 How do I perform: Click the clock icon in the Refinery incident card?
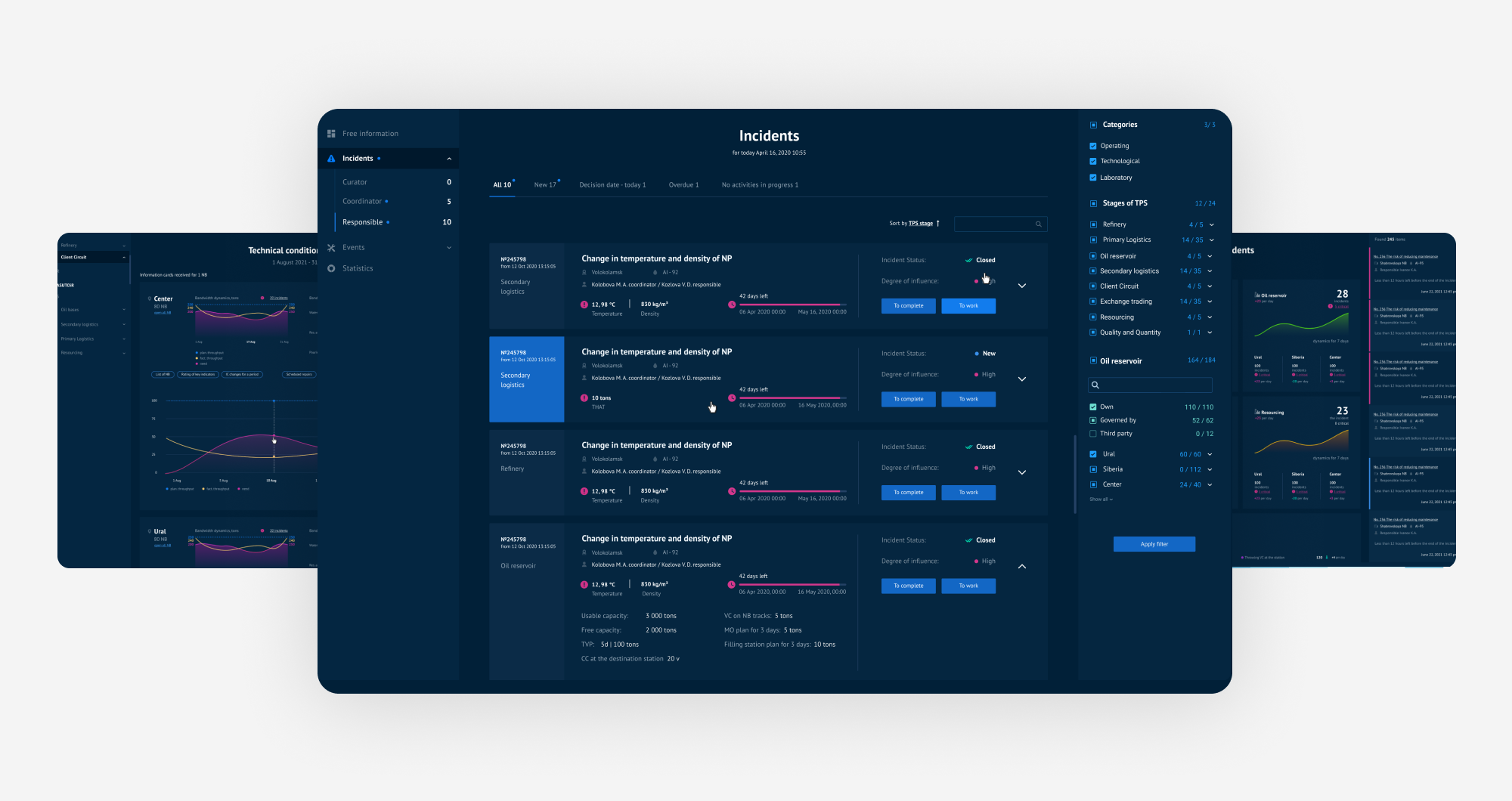[x=732, y=491]
